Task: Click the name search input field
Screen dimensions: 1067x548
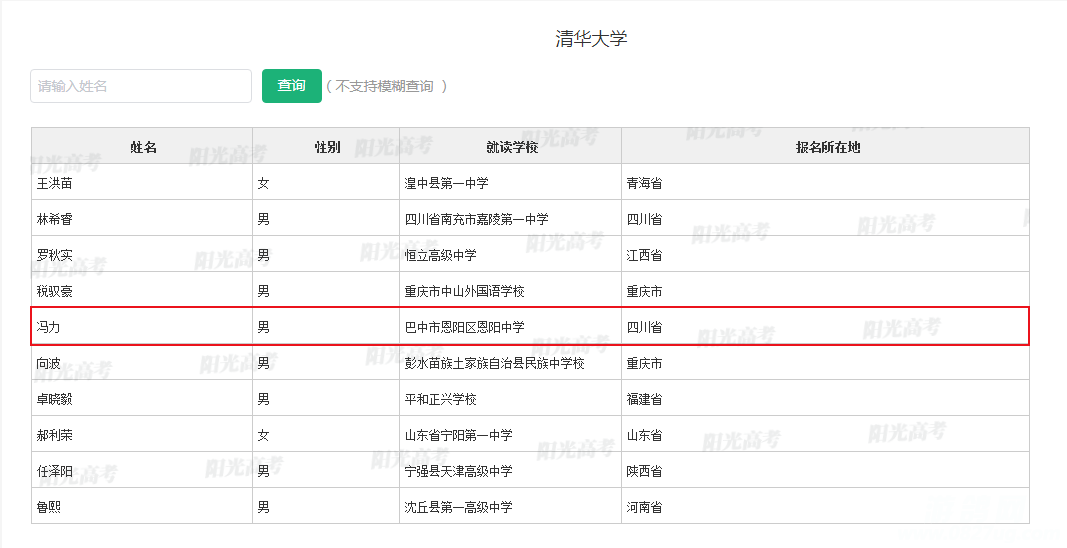Action: click(141, 86)
